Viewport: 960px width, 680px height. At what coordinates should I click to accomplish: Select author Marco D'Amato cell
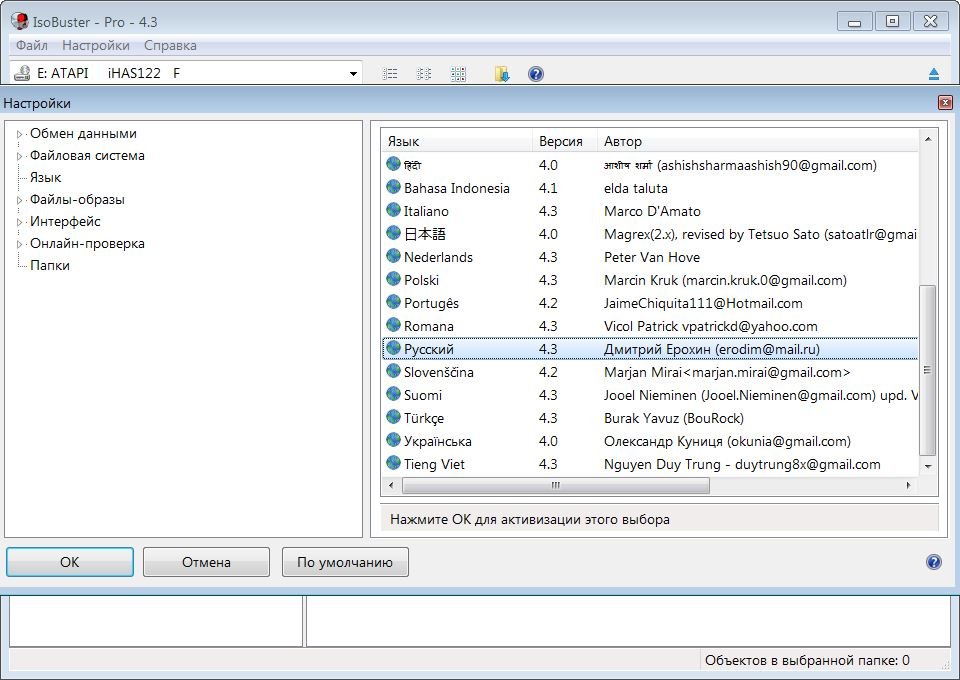click(x=652, y=211)
